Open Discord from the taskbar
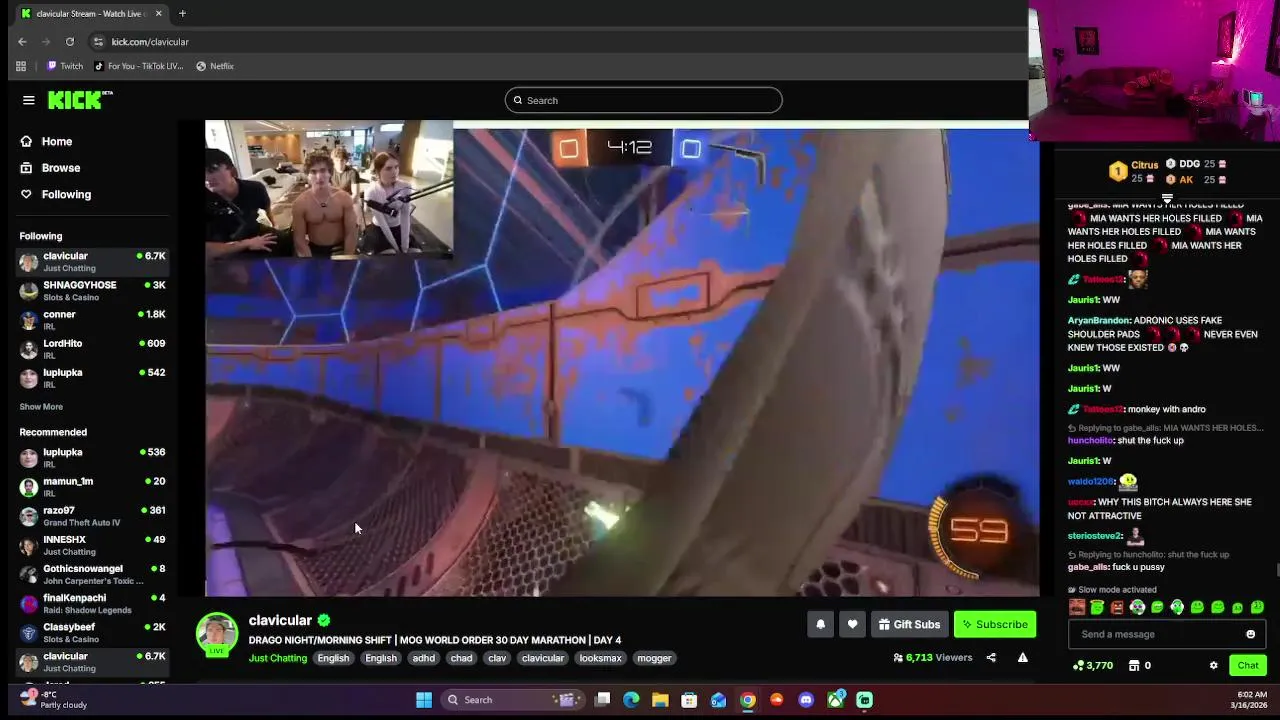Viewport: 1280px width, 720px height. pos(806,700)
